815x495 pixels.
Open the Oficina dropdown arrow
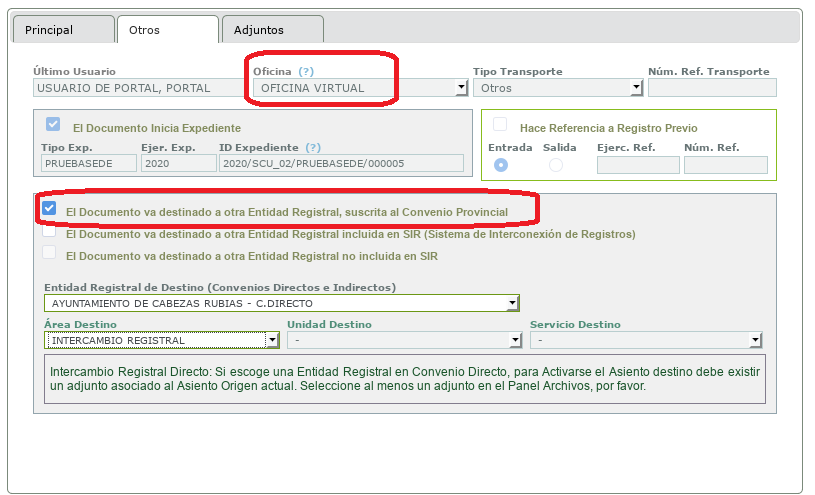(x=462, y=88)
